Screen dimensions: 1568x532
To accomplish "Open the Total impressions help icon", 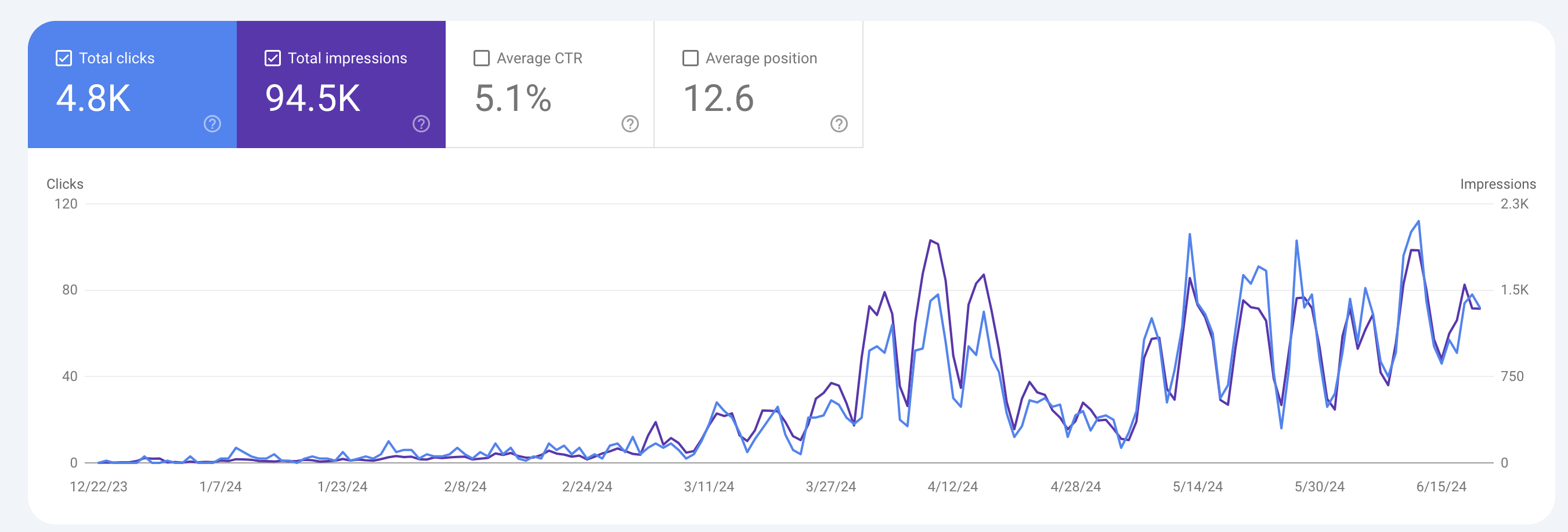I will 421,124.
